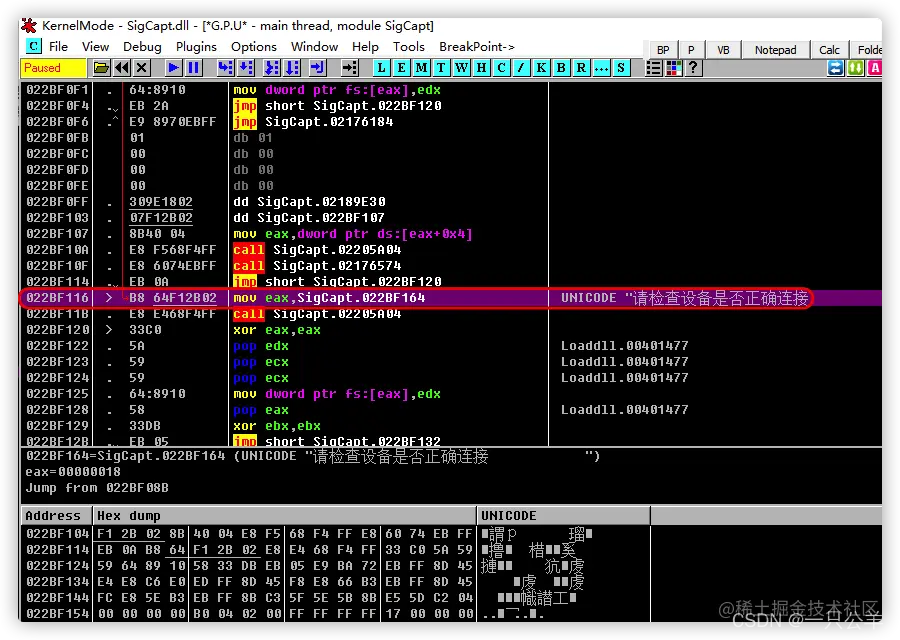Show References with R button
The height and width of the screenshot is (640, 900).
click(x=581, y=68)
